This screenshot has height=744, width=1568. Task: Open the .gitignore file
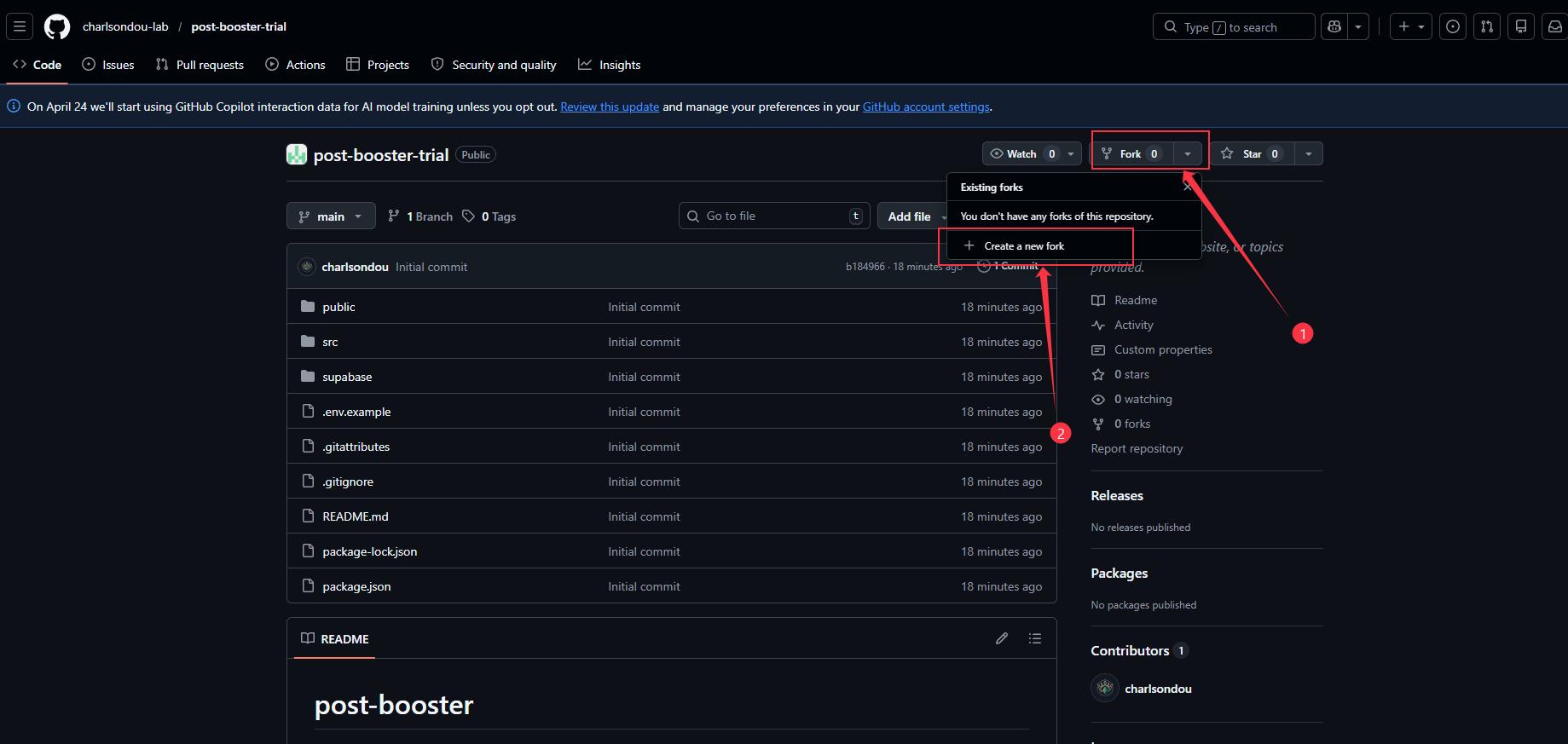(348, 482)
